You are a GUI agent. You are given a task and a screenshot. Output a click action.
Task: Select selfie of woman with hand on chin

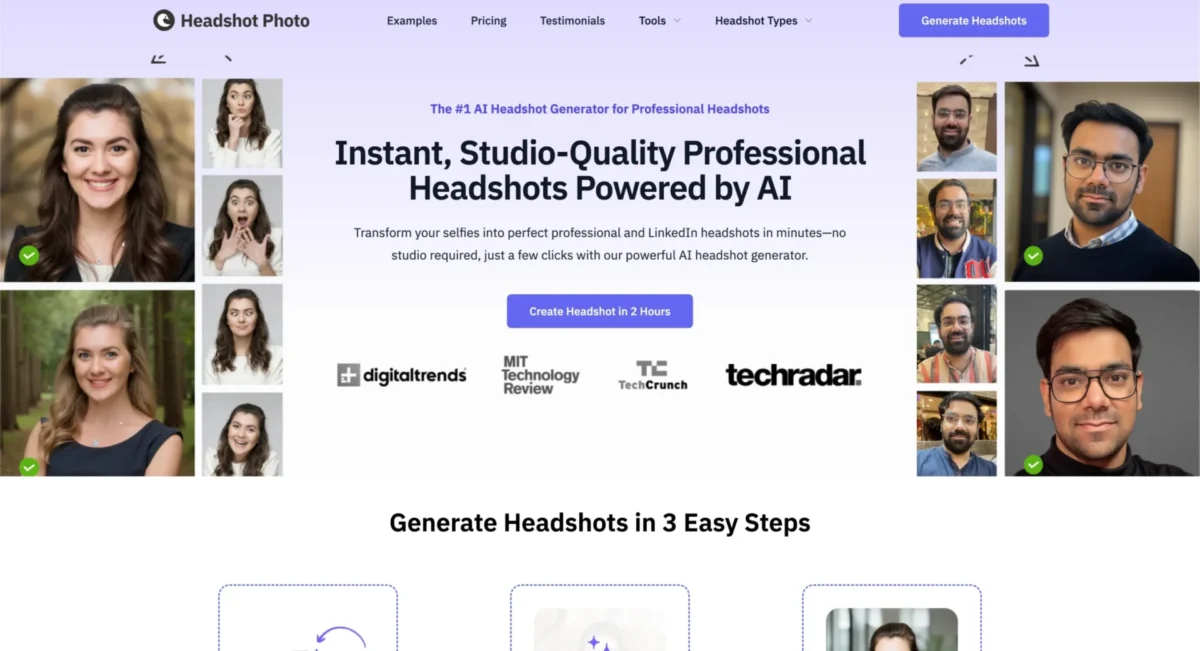[x=242, y=123]
